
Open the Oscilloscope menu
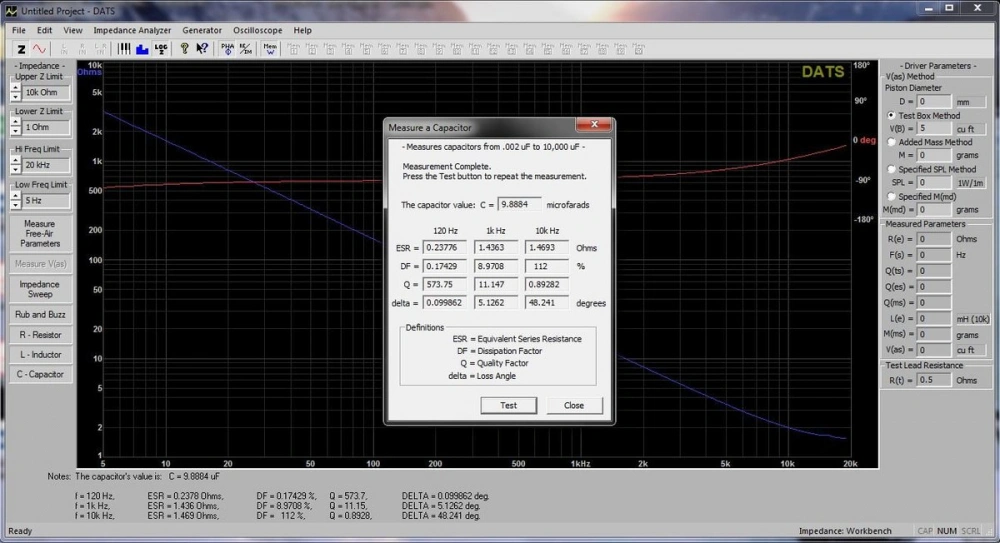(258, 30)
